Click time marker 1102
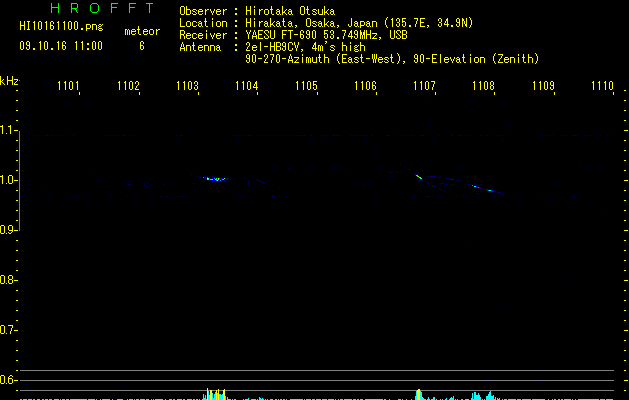 (x=128, y=85)
